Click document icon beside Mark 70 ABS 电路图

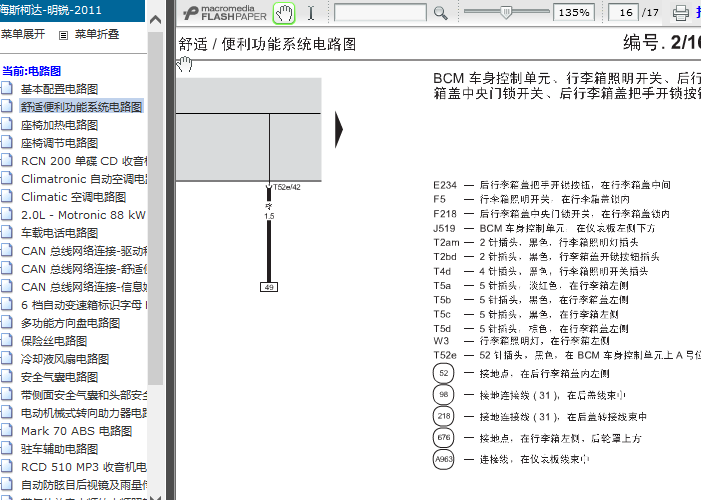pyautogui.click(x=6, y=429)
